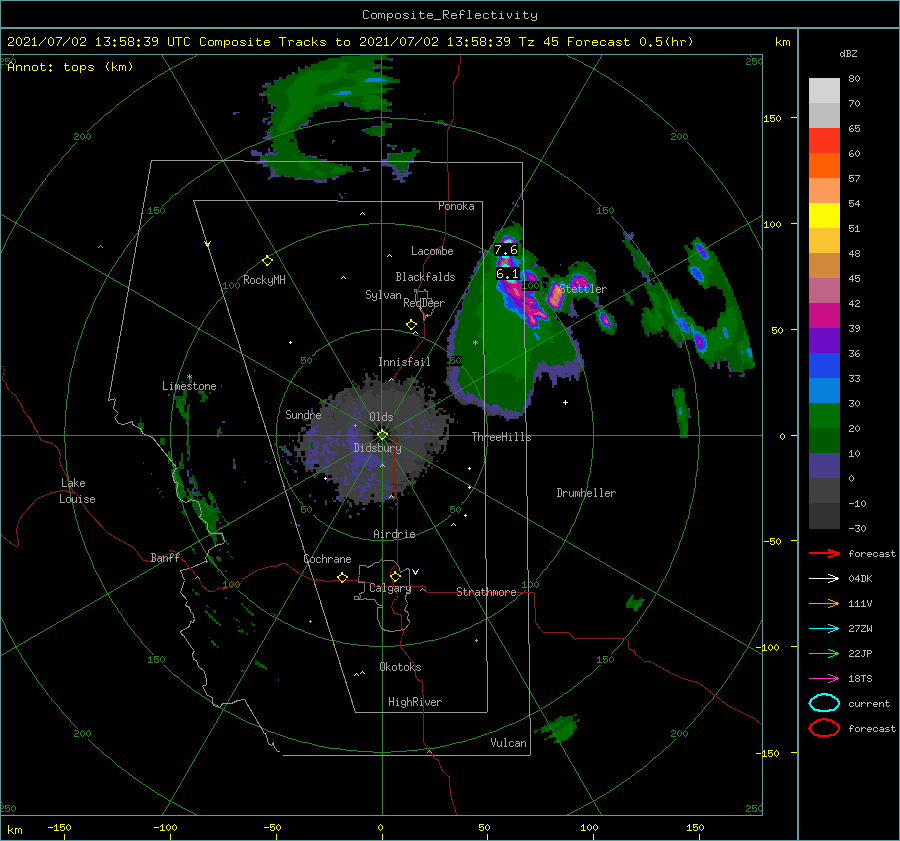Click the red forecast arrow in legend

(x=824, y=553)
